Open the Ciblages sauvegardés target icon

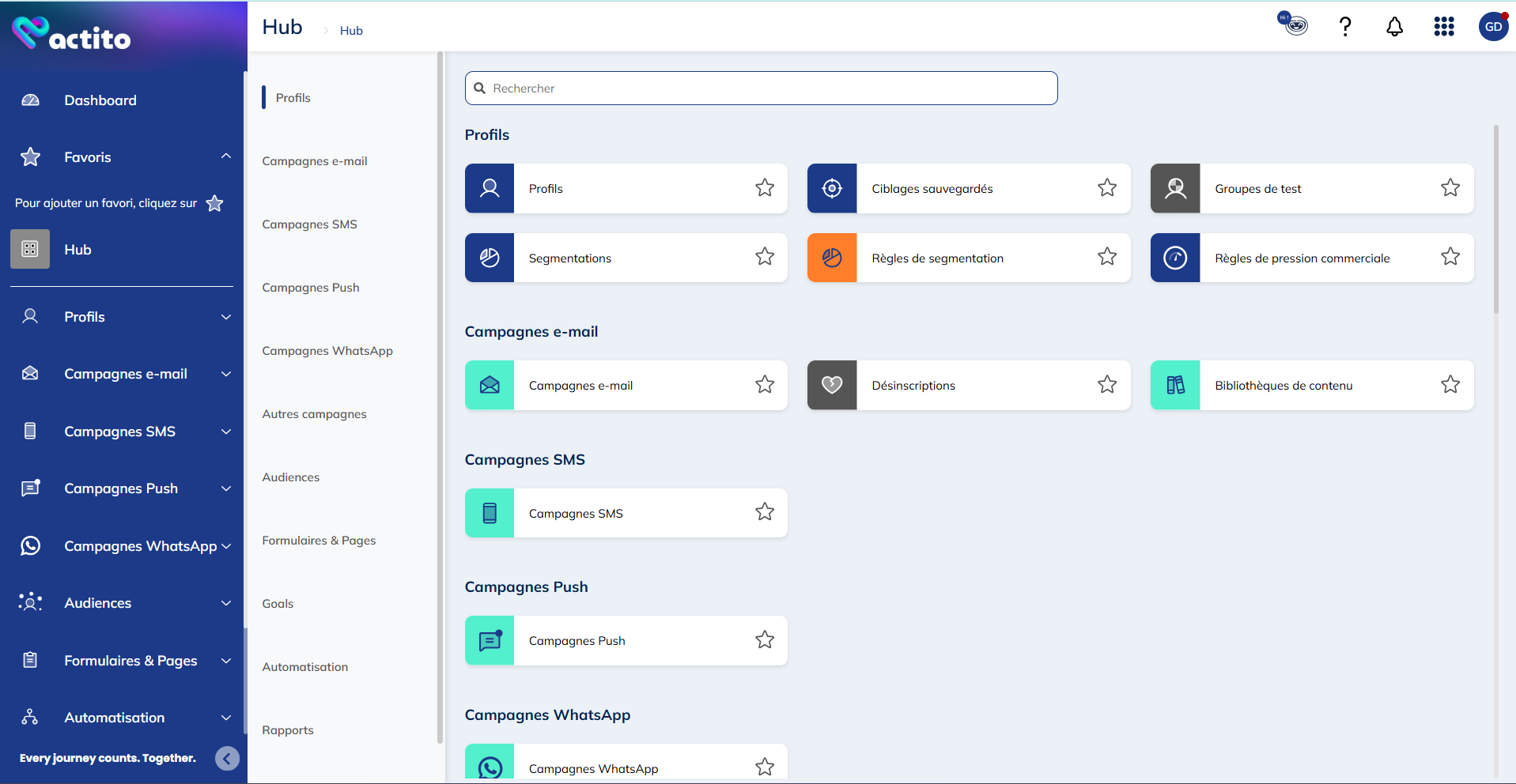click(x=832, y=188)
